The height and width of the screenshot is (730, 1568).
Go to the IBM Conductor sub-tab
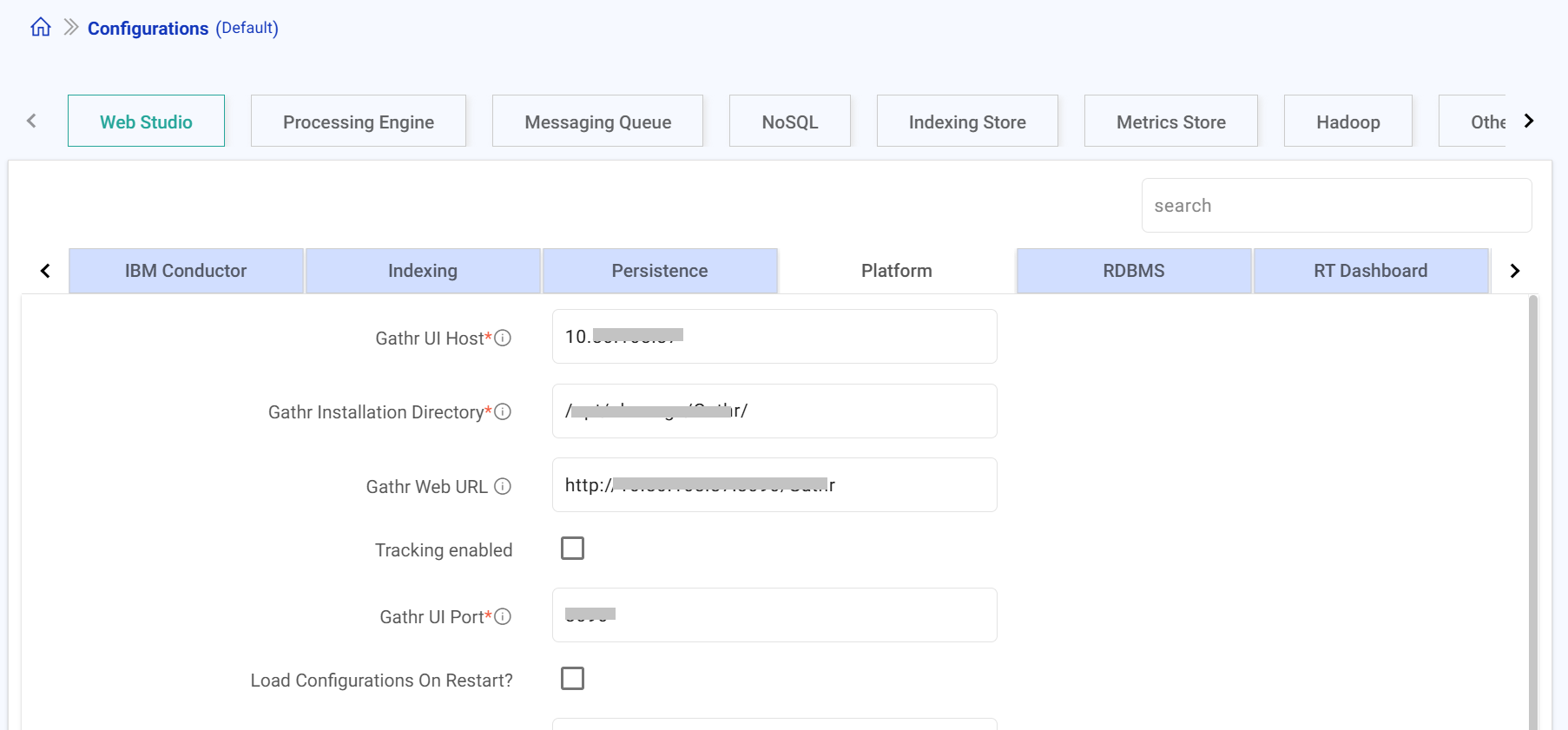[x=186, y=271]
